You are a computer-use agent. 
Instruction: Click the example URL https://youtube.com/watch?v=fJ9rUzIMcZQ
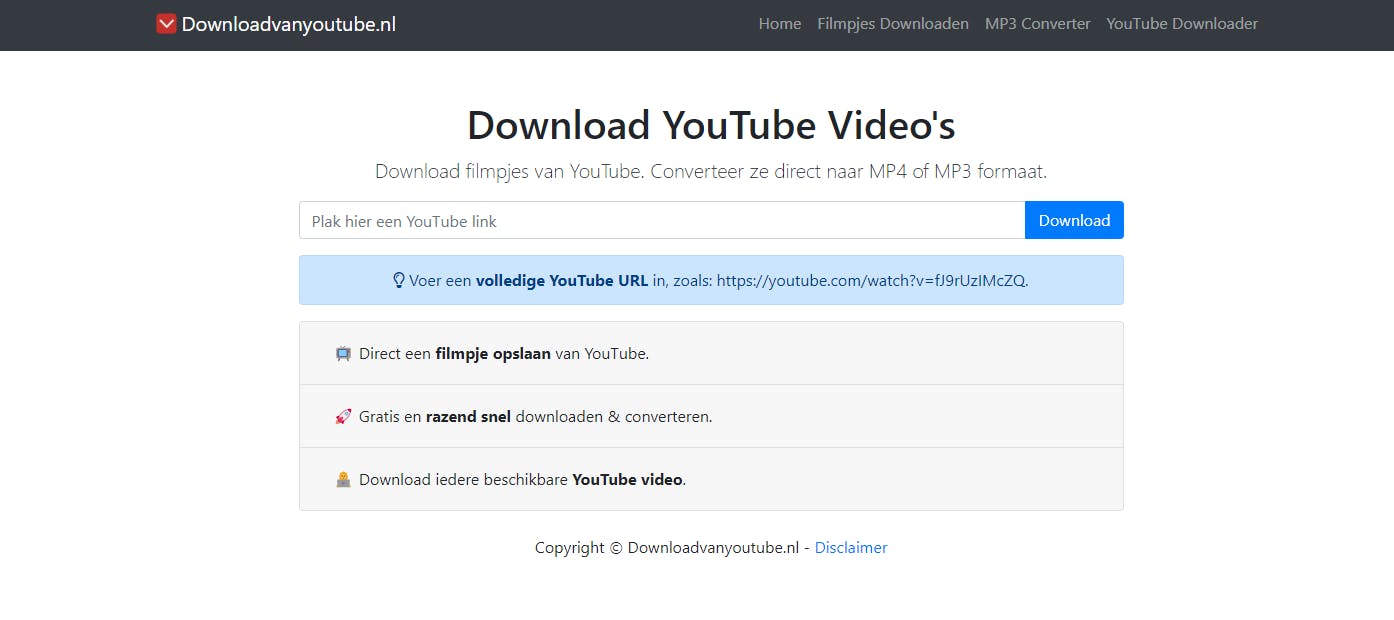pos(871,281)
